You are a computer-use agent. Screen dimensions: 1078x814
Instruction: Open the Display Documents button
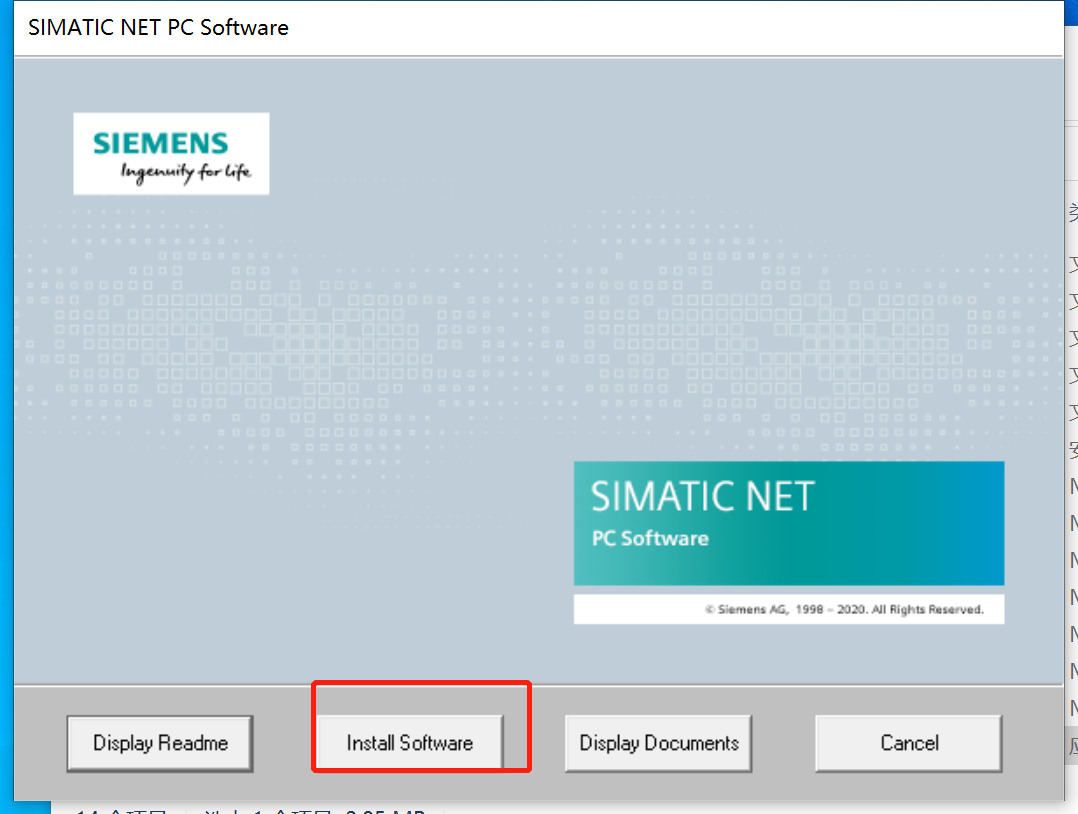click(x=659, y=743)
